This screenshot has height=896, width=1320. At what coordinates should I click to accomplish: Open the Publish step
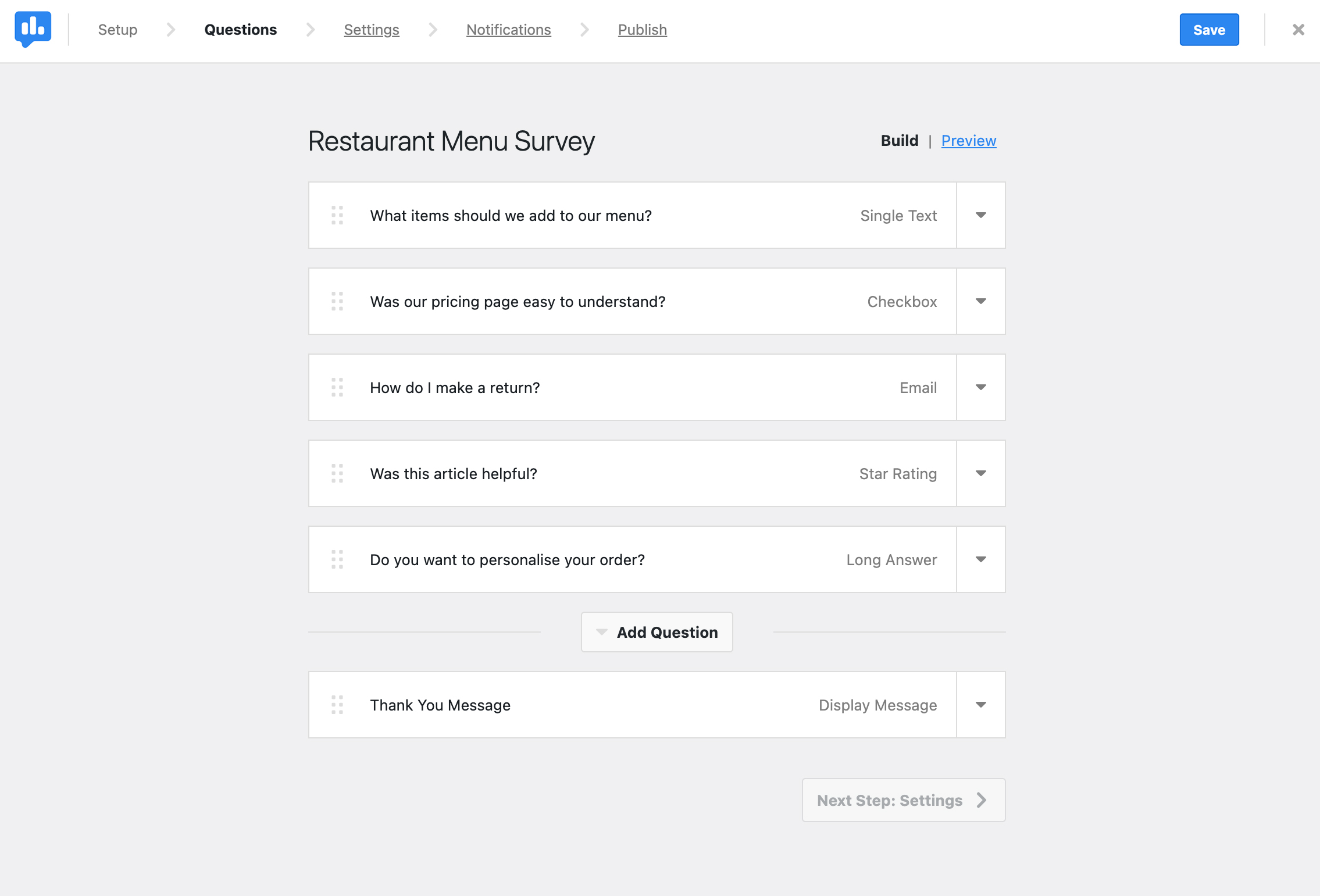tap(642, 30)
